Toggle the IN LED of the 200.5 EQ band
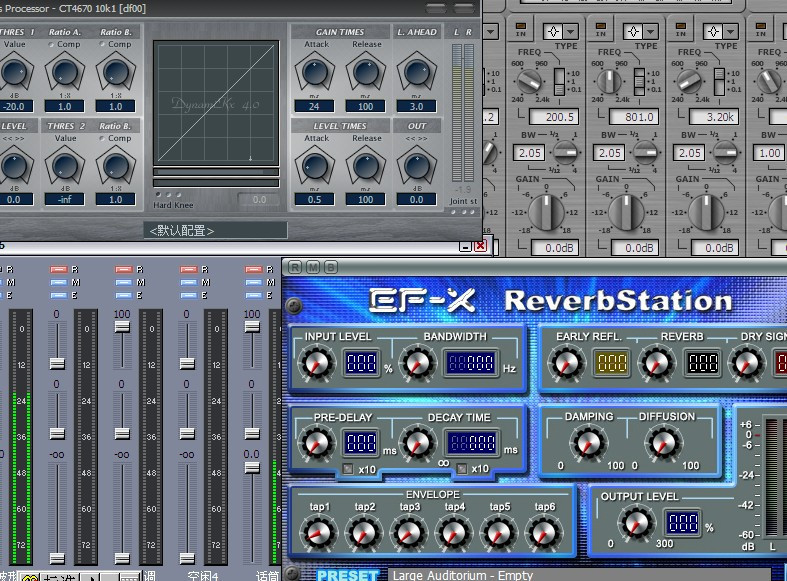This screenshot has height=581, width=787. click(x=520, y=27)
